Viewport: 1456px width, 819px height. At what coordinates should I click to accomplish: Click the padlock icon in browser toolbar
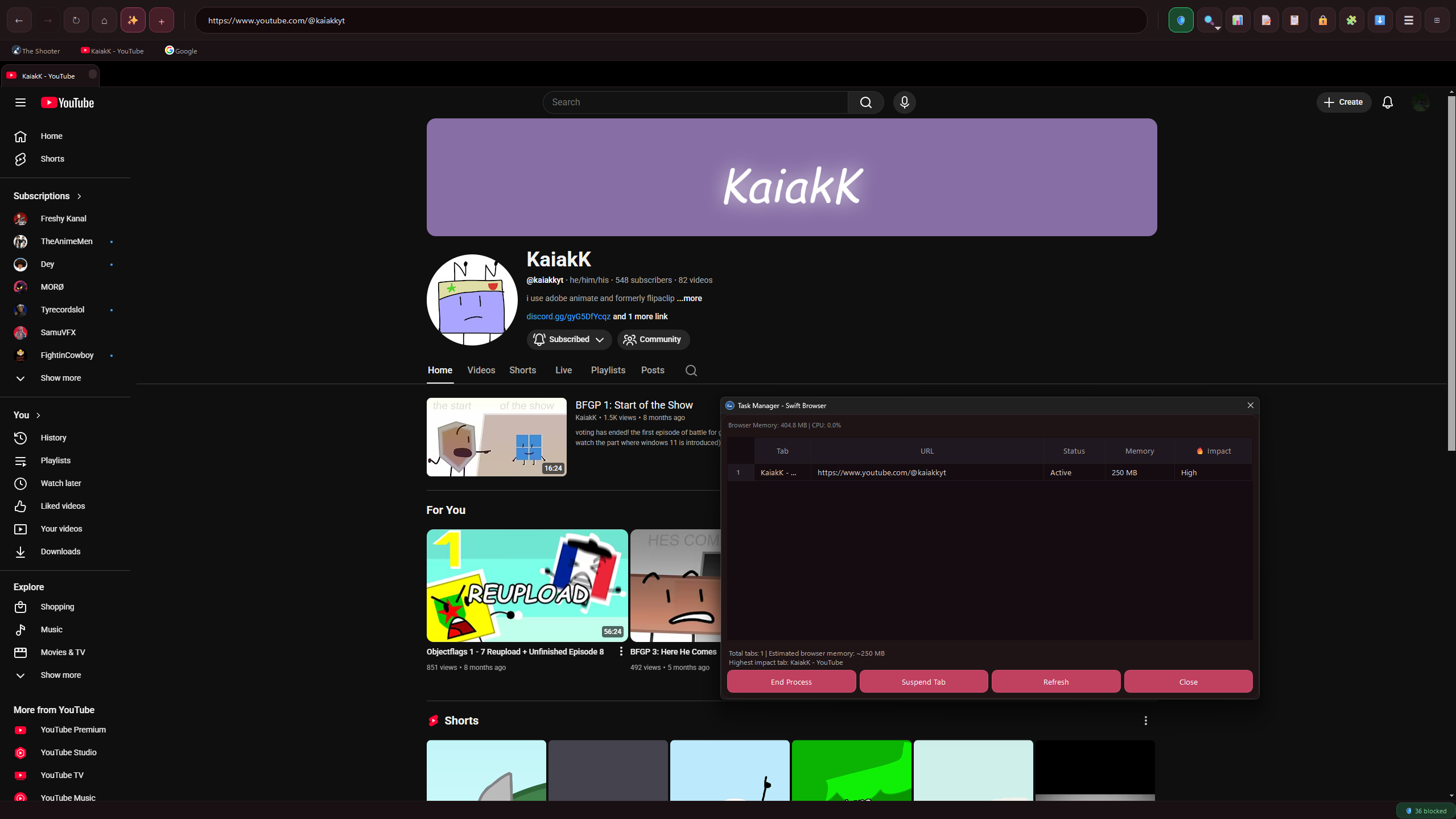[x=1323, y=20]
